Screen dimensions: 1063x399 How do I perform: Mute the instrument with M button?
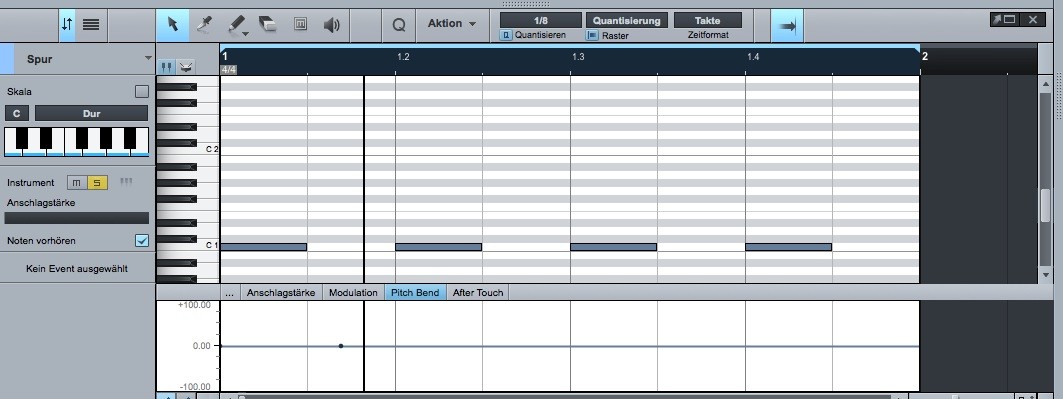pos(77,183)
